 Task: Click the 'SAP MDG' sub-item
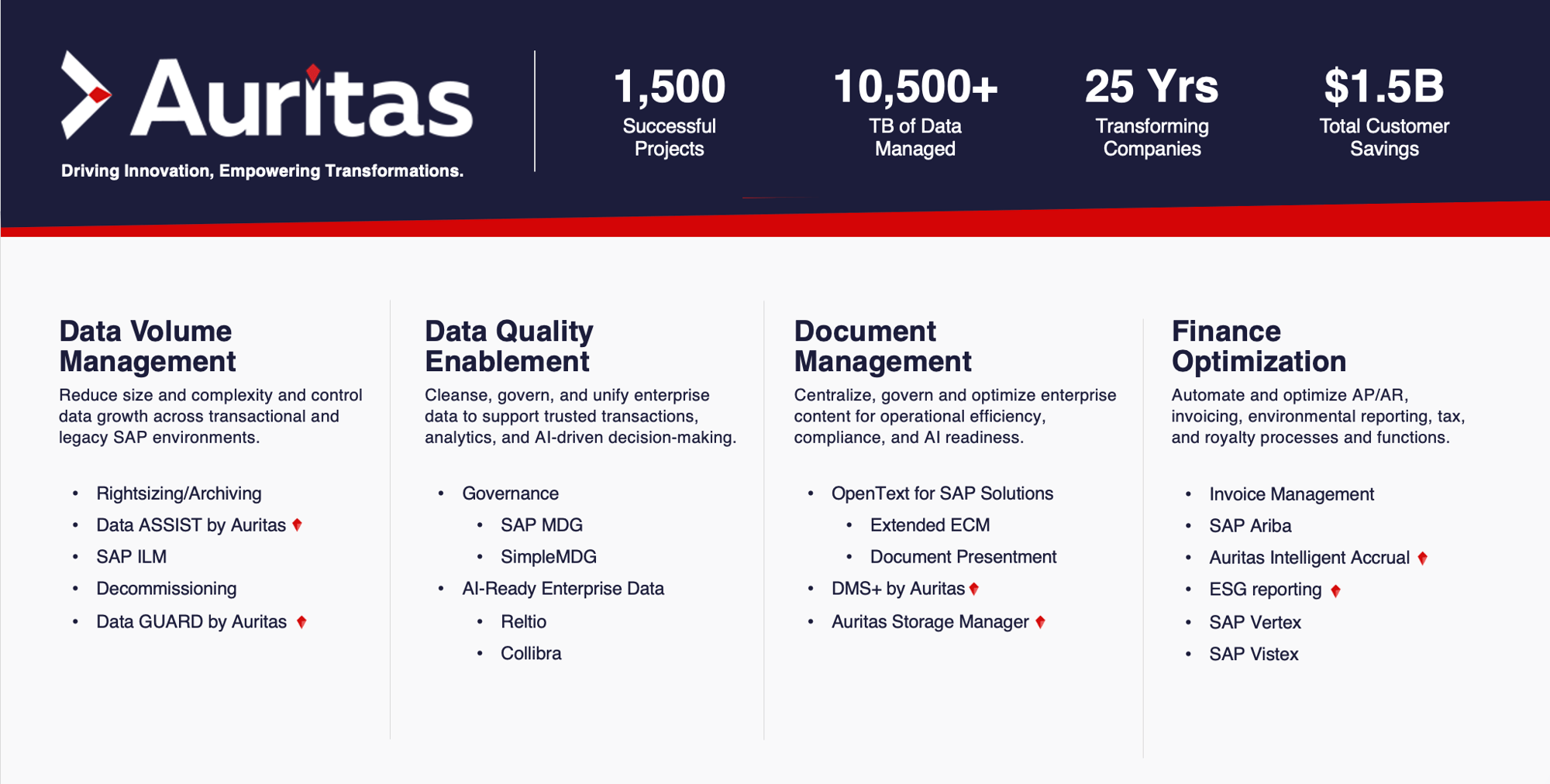click(542, 525)
